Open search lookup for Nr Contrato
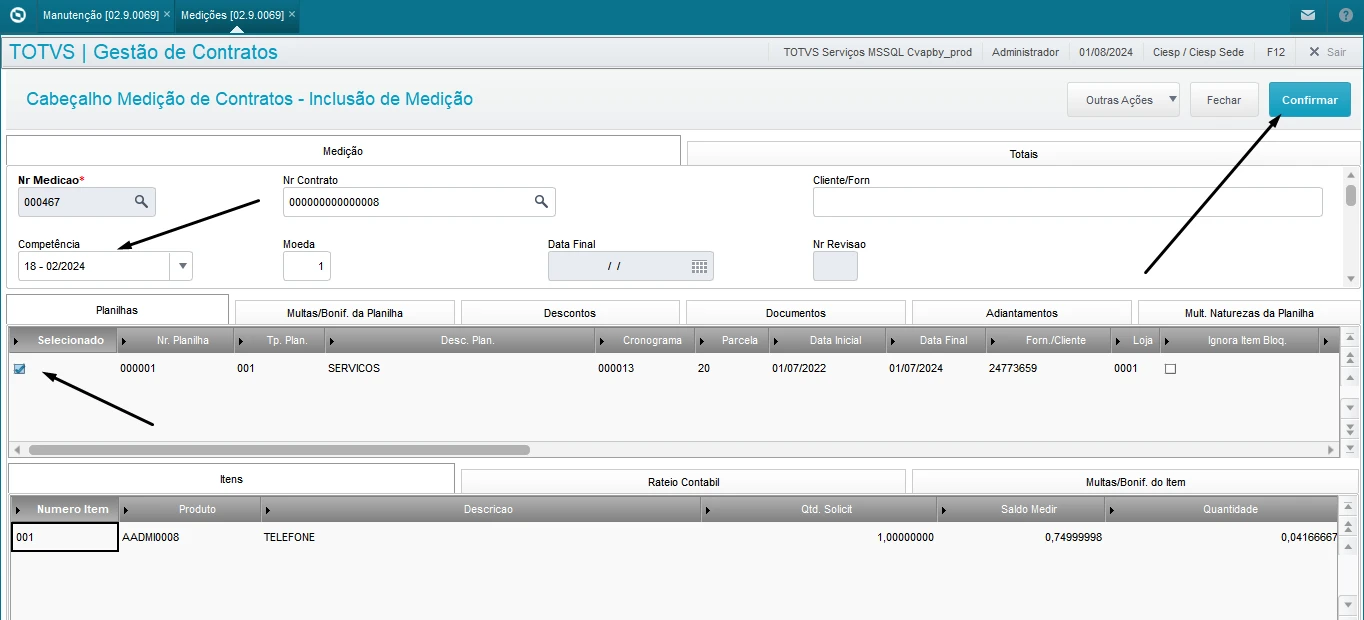1364x620 pixels. (541, 202)
